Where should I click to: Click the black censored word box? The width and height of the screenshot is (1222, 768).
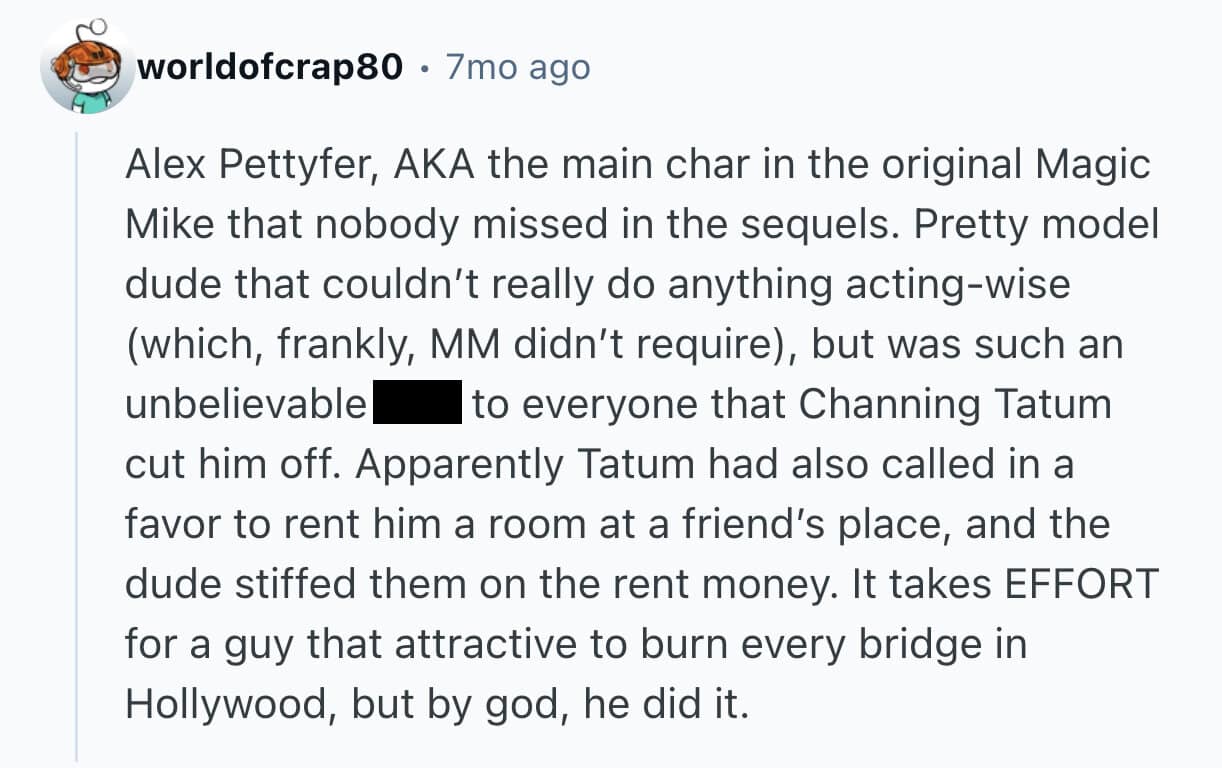click(416, 404)
